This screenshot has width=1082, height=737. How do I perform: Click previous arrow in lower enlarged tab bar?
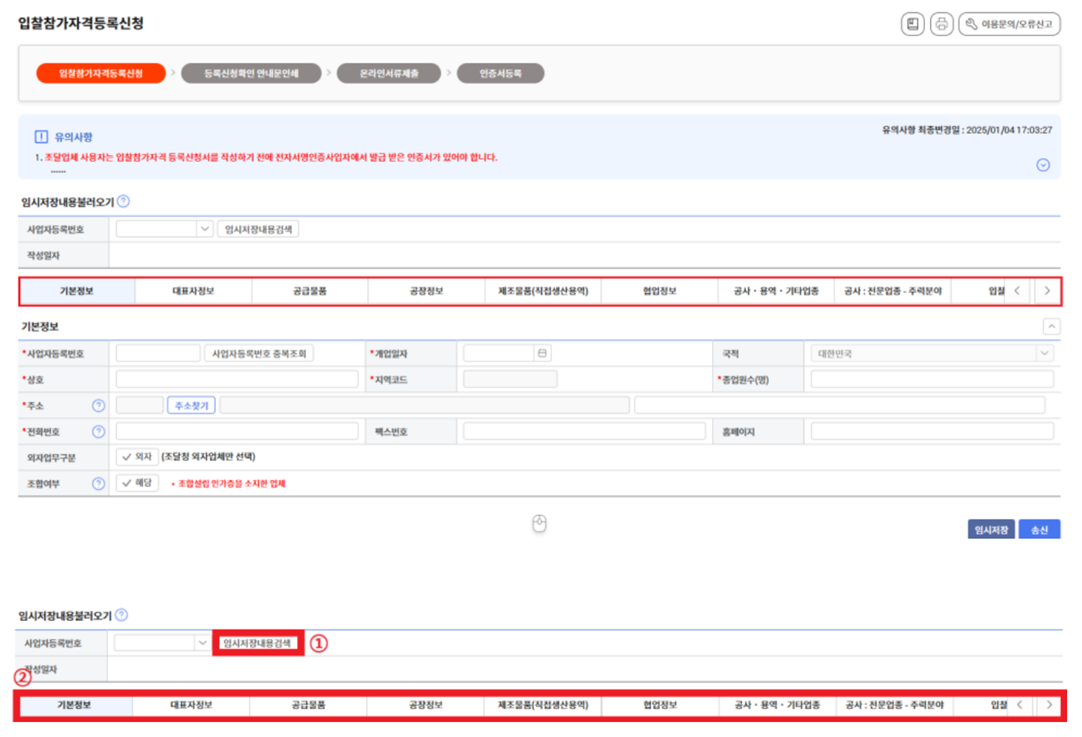pyautogui.click(x=1020, y=705)
